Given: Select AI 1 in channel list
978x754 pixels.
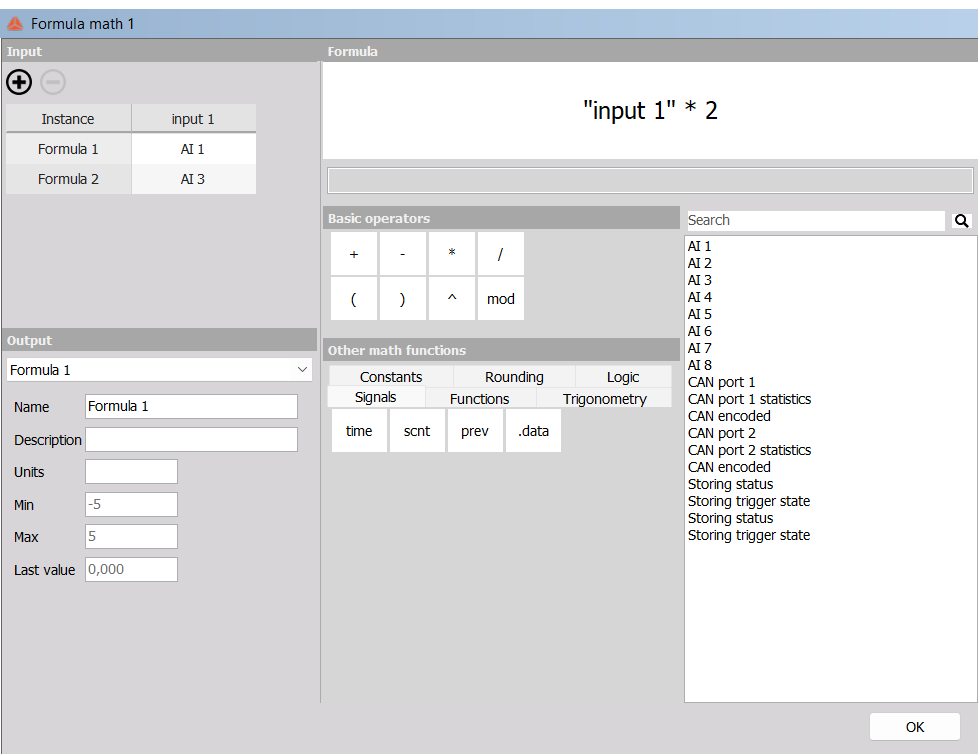Looking at the screenshot, I should pos(699,246).
